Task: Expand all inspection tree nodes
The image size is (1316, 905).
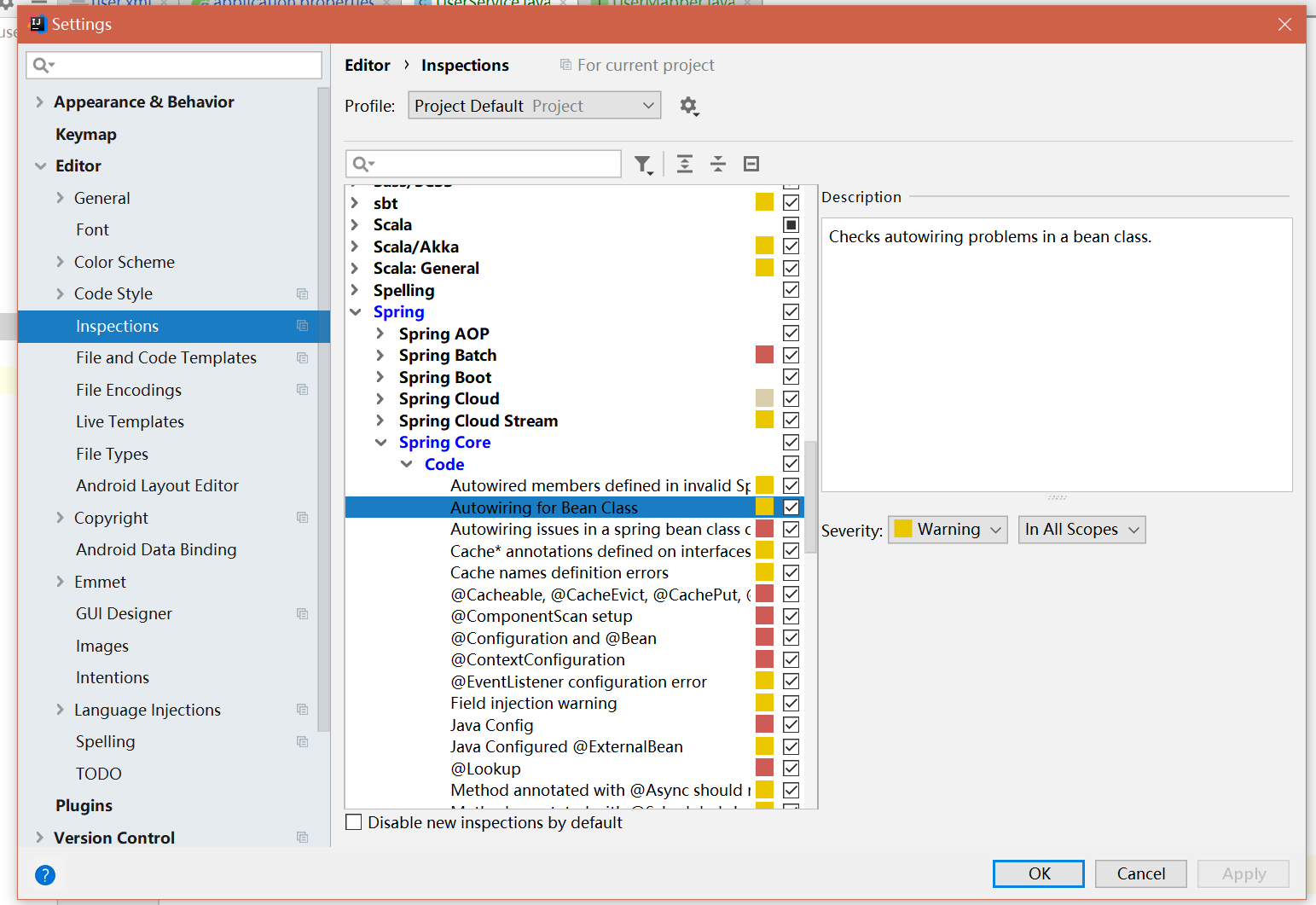Action: [x=685, y=164]
